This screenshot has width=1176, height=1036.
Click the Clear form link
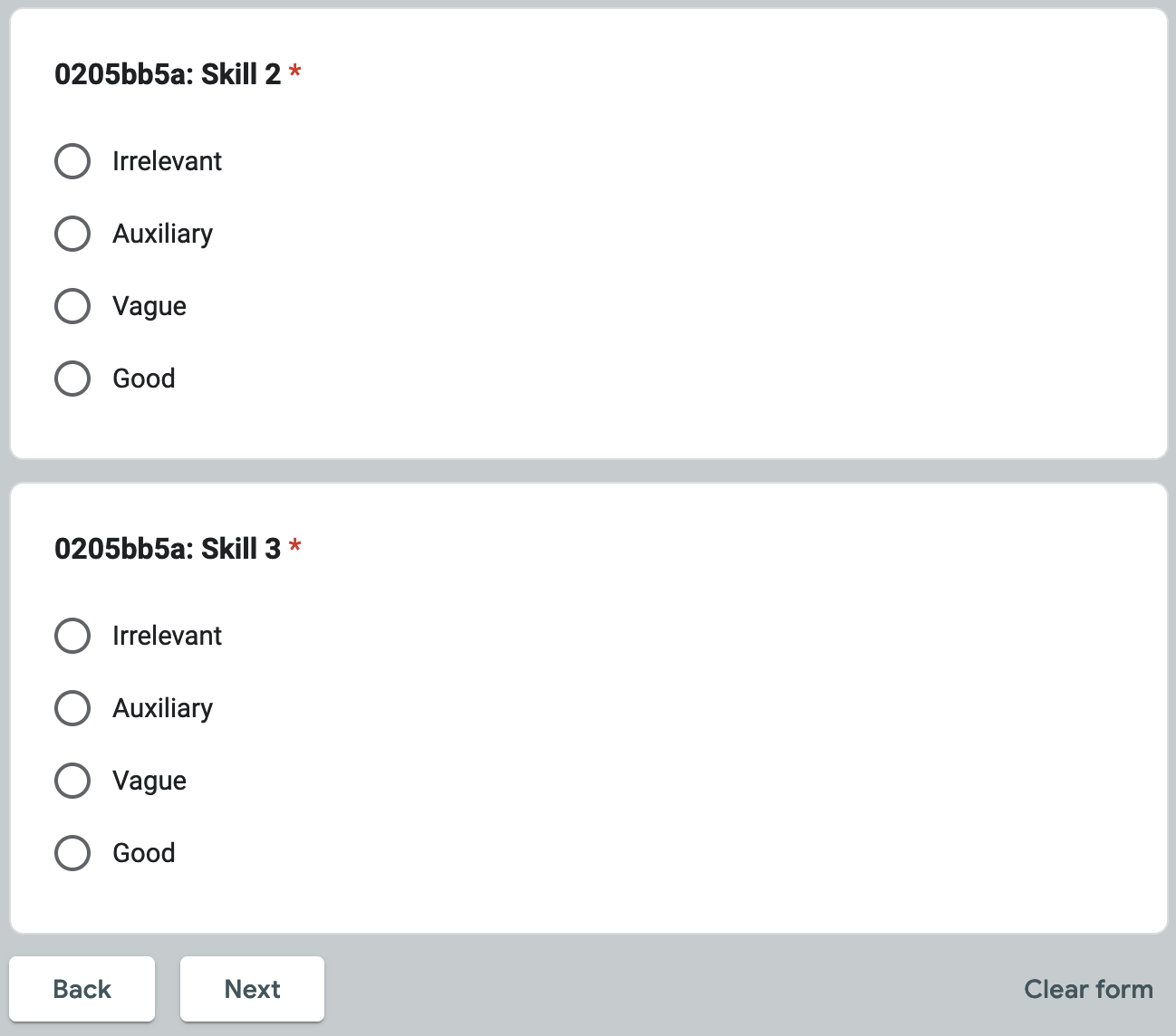pyautogui.click(x=1088, y=989)
